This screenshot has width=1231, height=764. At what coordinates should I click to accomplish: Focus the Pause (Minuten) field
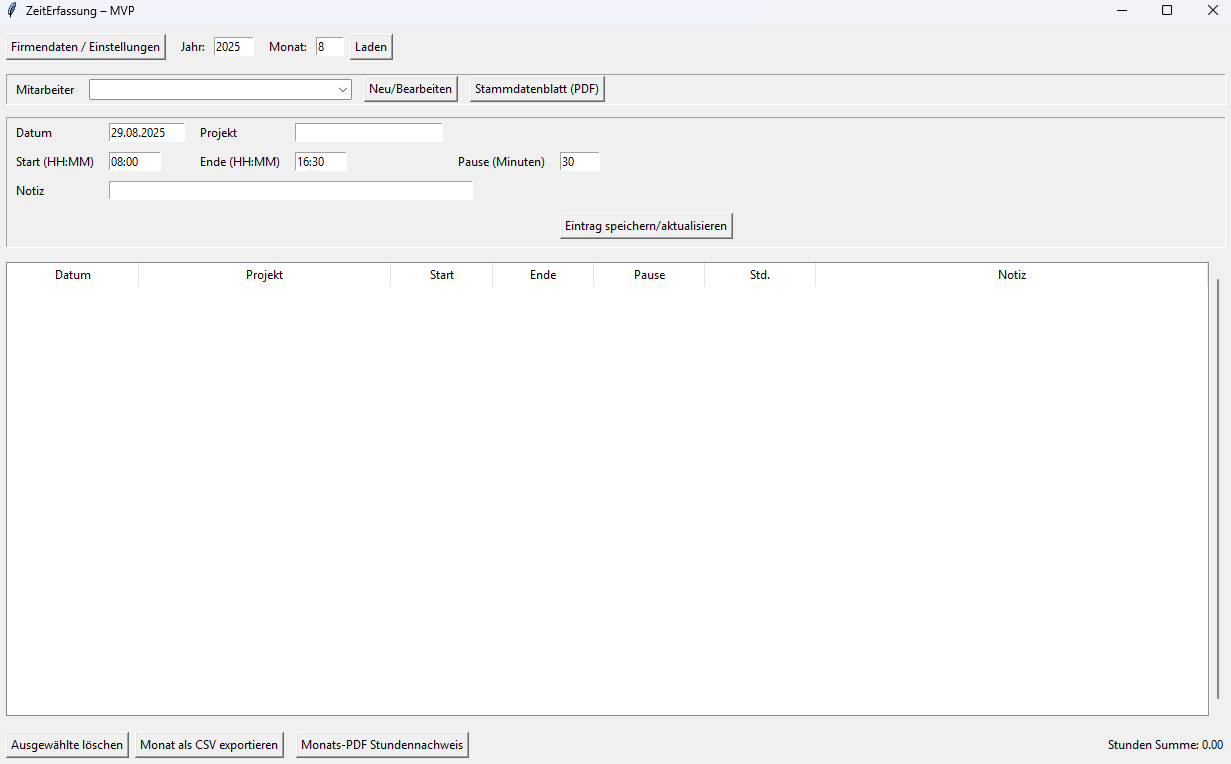(579, 162)
